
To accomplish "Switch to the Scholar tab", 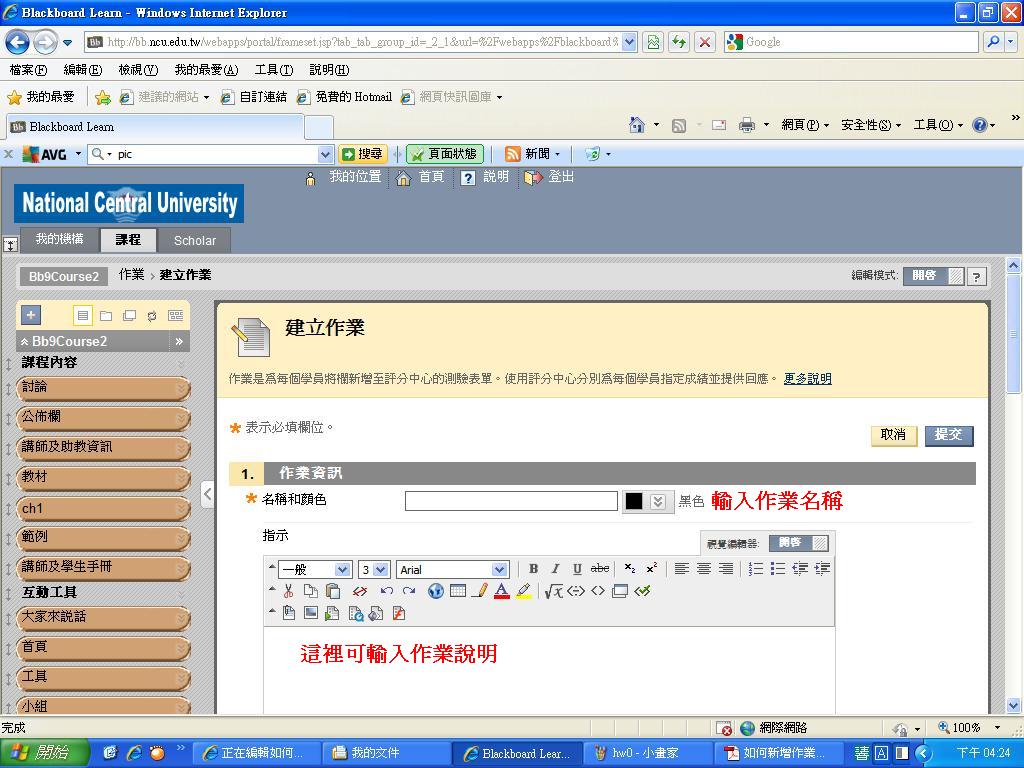I will click(x=194, y=241).
